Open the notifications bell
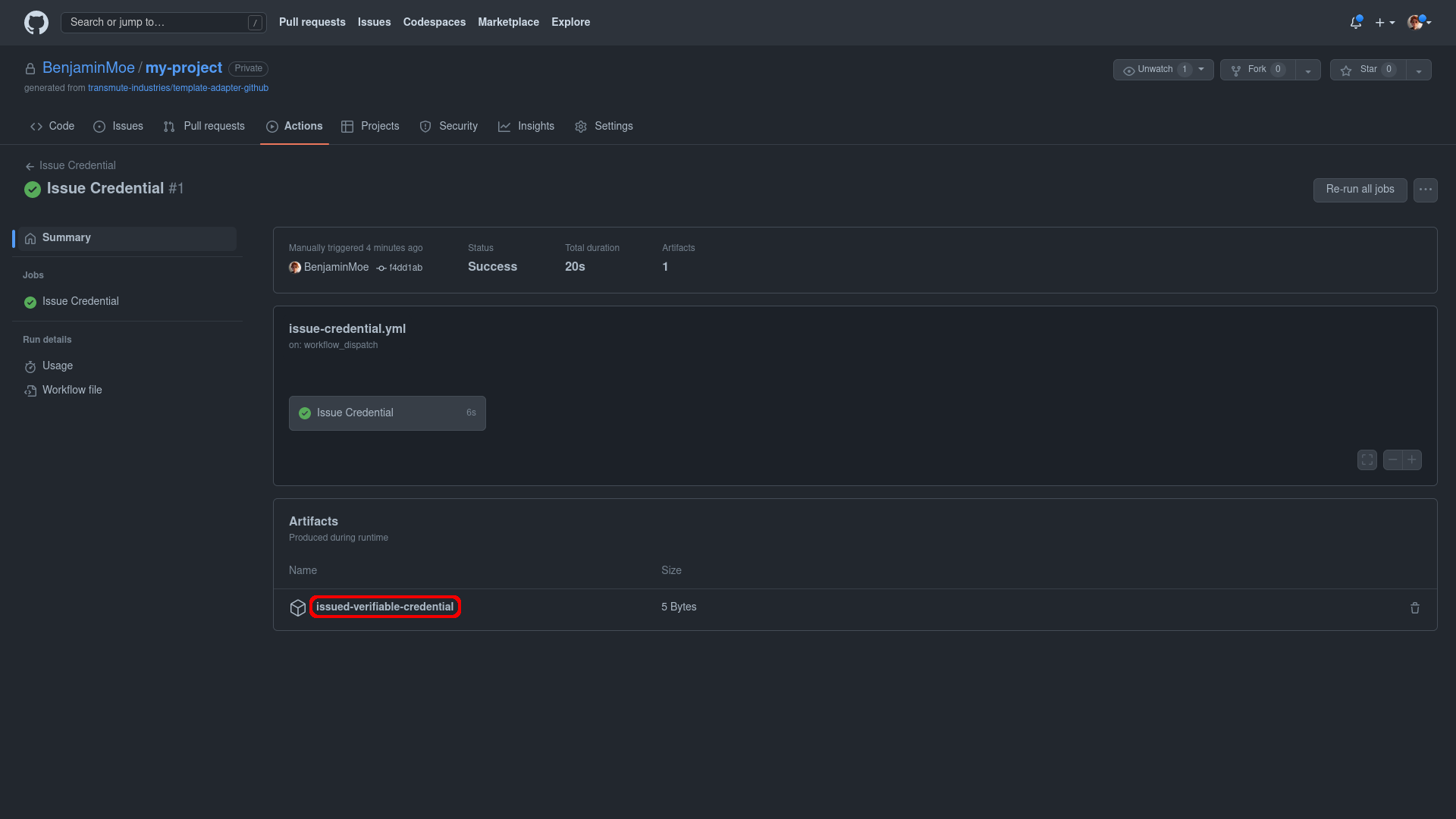The height and width of the screenshot is (819, 1456). (x=1356, y=23)
